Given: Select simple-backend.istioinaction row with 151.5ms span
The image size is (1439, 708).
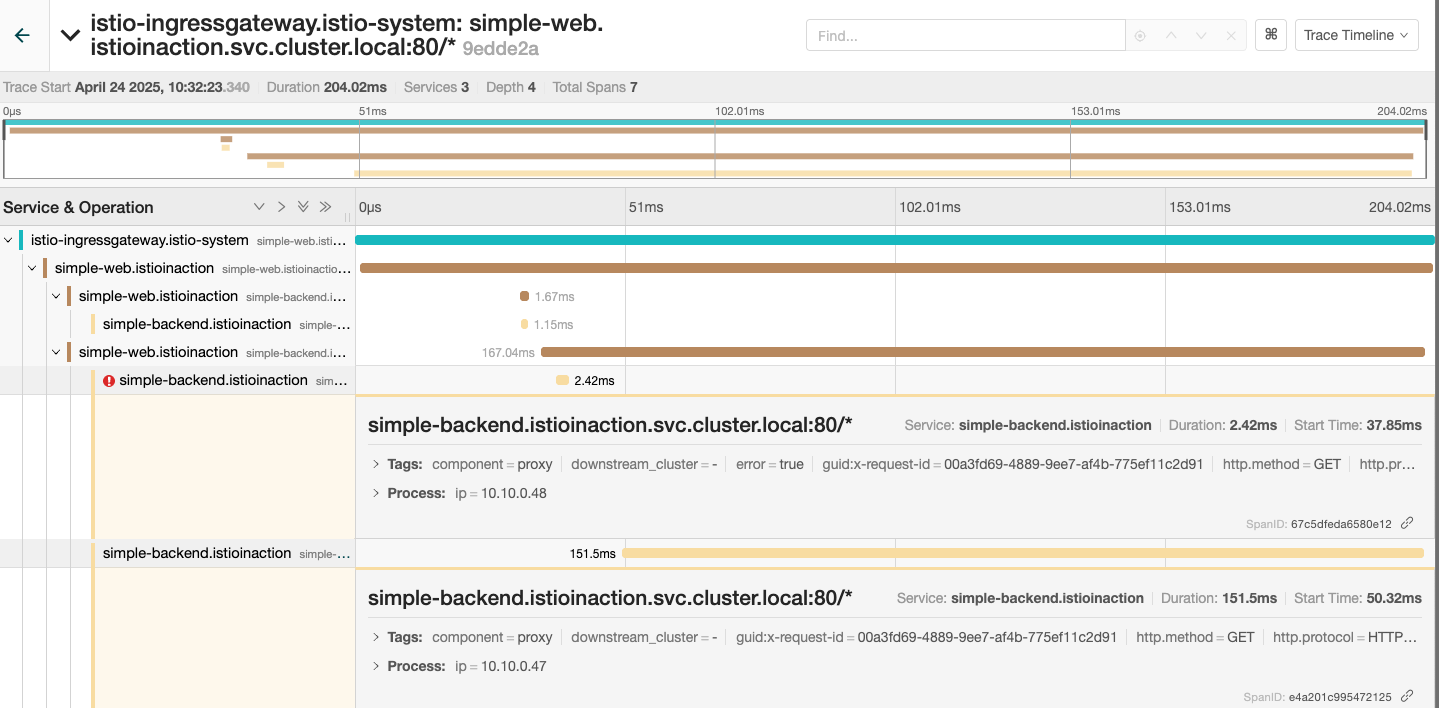Looking at the screenshot, I should [x=225, y=553].
